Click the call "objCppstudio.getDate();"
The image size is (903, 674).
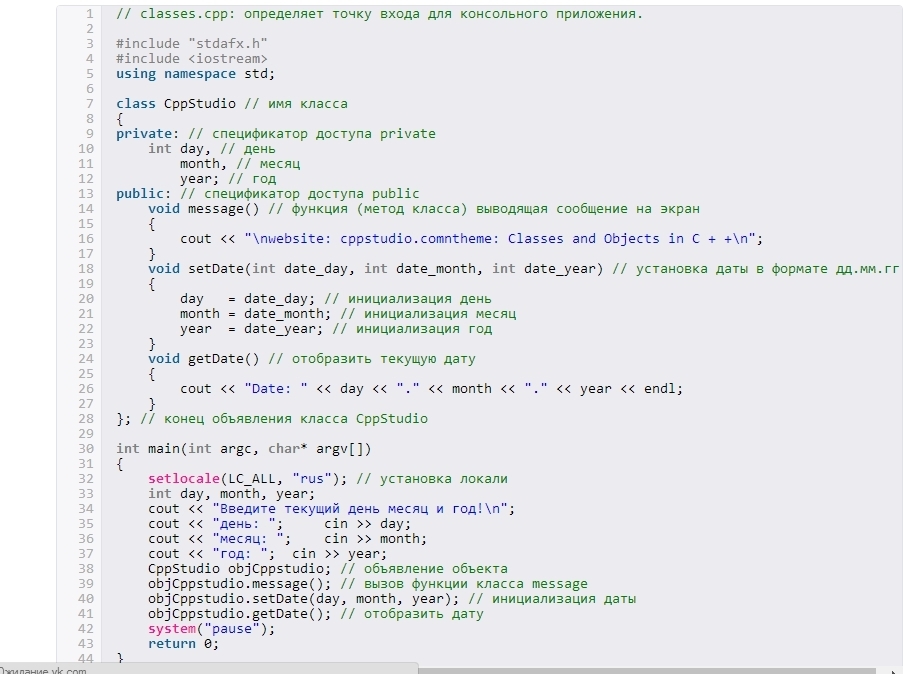[x=240, y=613]
